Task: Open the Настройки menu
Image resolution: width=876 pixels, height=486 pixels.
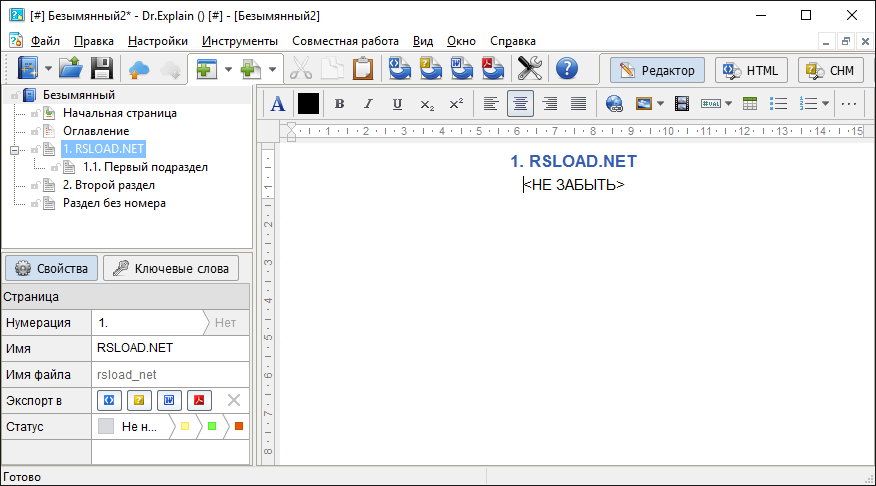Action: point(158,41)
